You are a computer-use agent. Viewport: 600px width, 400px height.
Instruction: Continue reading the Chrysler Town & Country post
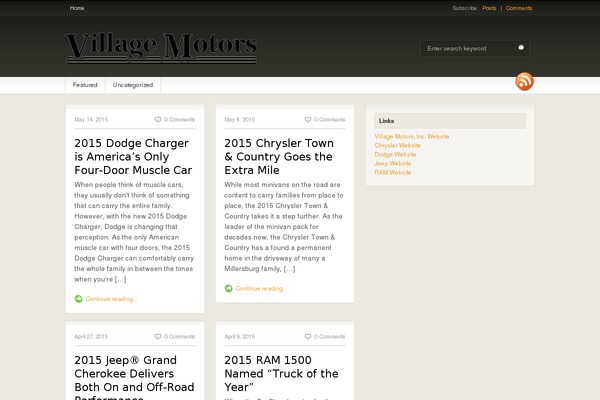[x=261, y=289]
